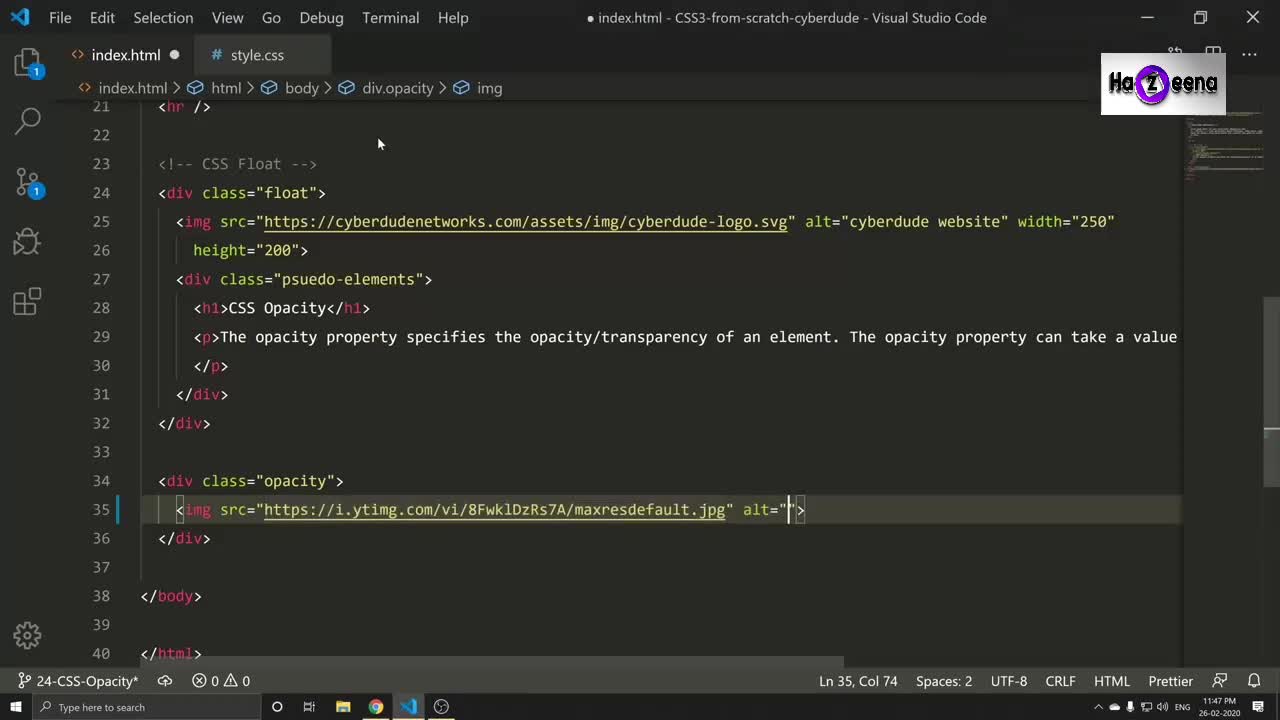
Task: Open the Explorer view in activity bar
Action: tap(27, 63)
